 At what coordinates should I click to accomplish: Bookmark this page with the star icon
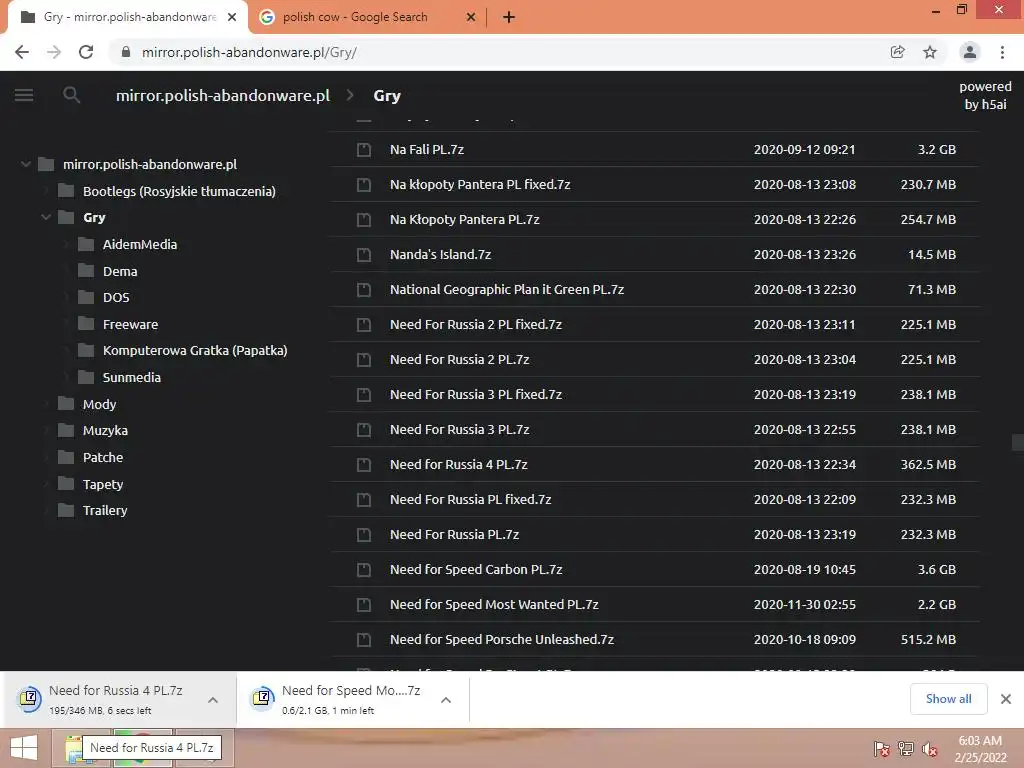(930, 52)
